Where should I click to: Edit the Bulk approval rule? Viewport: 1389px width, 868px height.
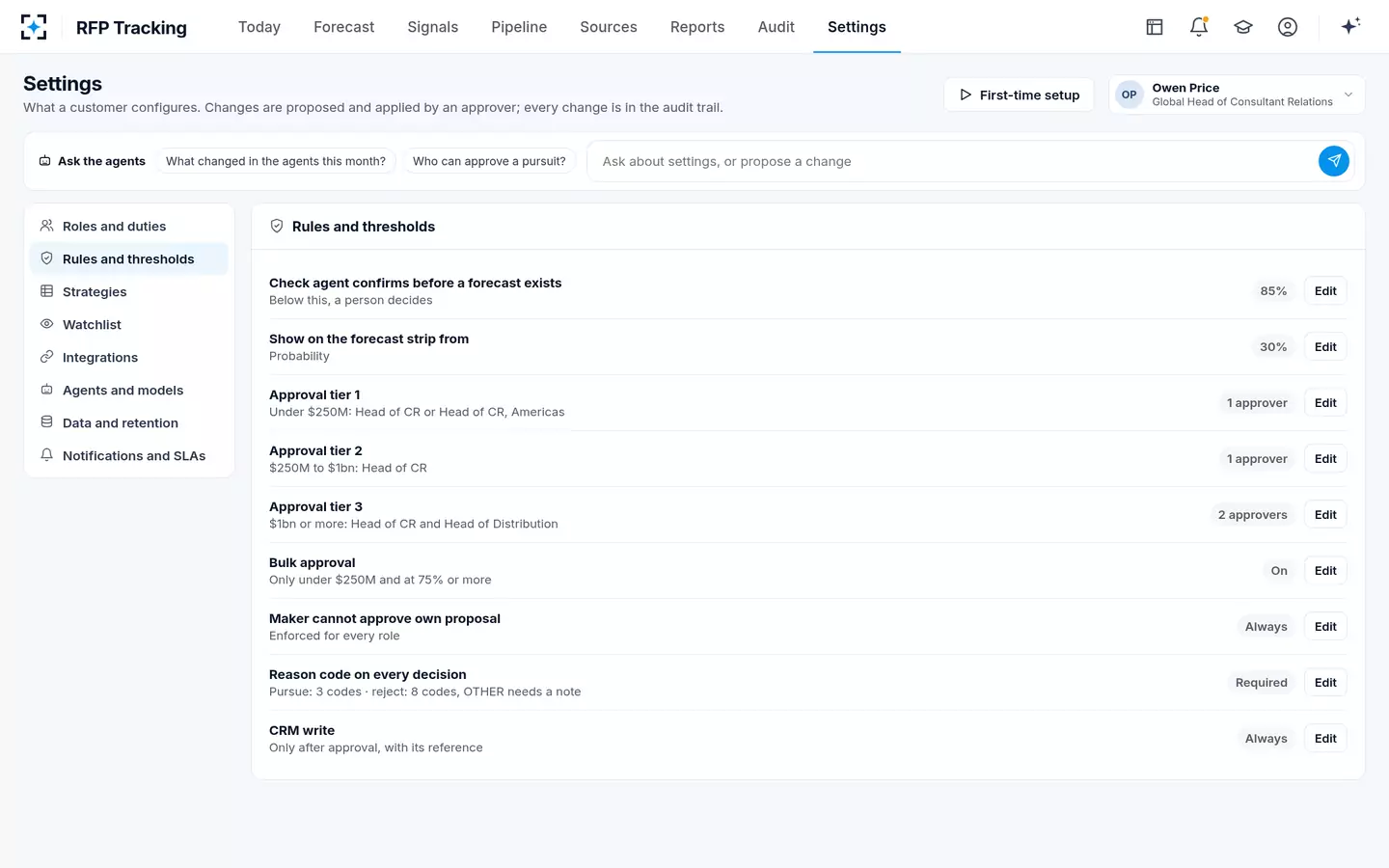(1325, 571)
